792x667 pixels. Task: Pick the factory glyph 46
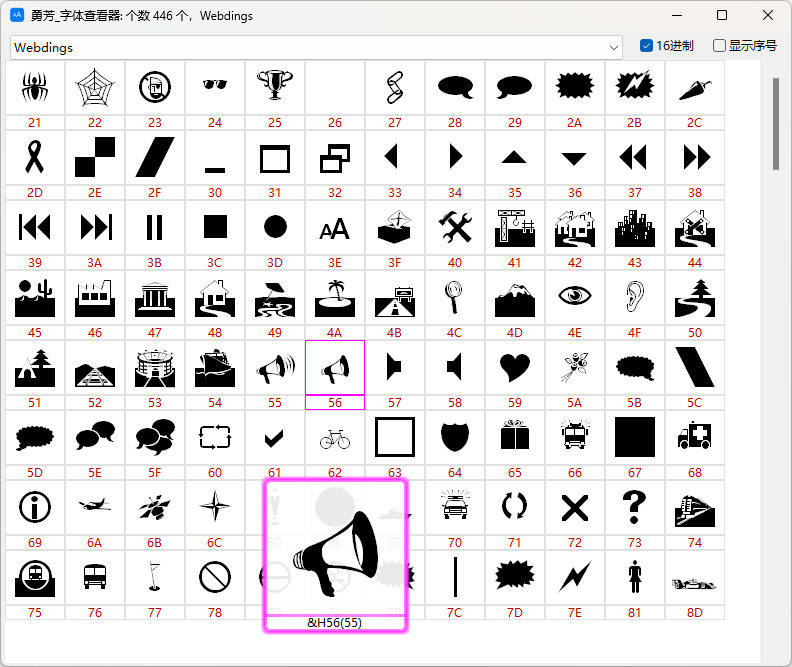[x=95, y=298]
